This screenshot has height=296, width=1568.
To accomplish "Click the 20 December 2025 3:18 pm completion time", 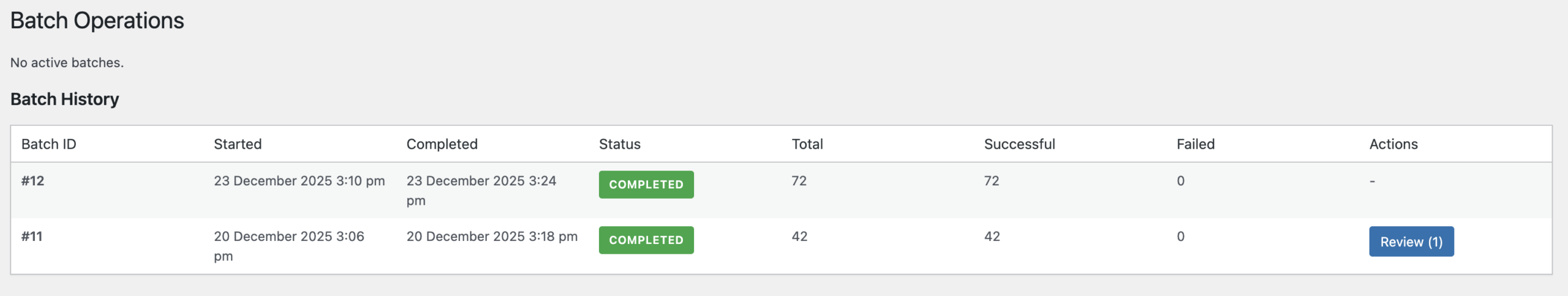I will click(x=492, y=237).
